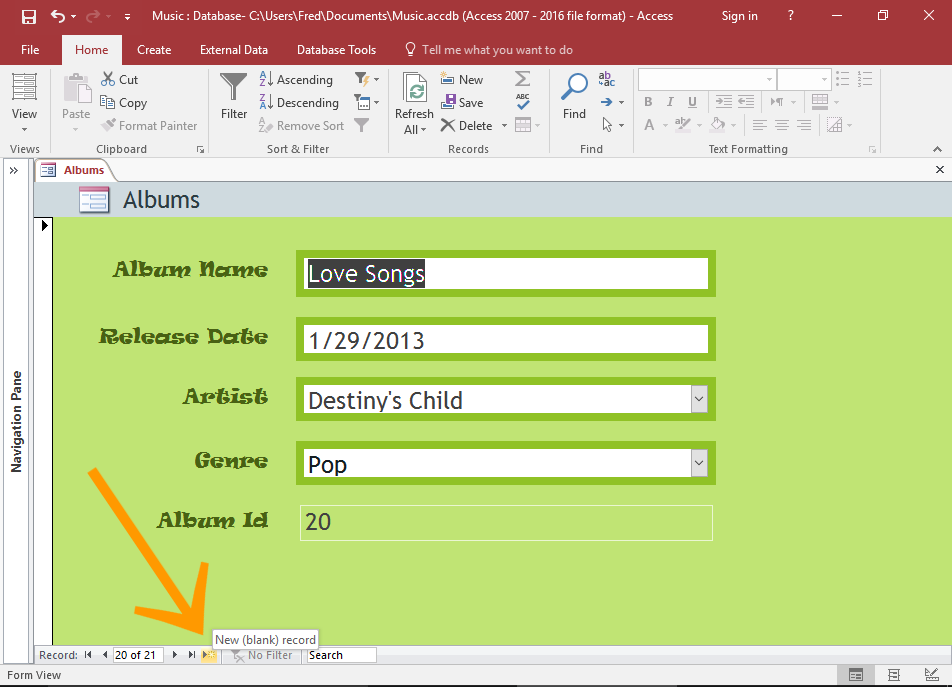
Task: Sort records in Ascending order
Action: [297, 78]
